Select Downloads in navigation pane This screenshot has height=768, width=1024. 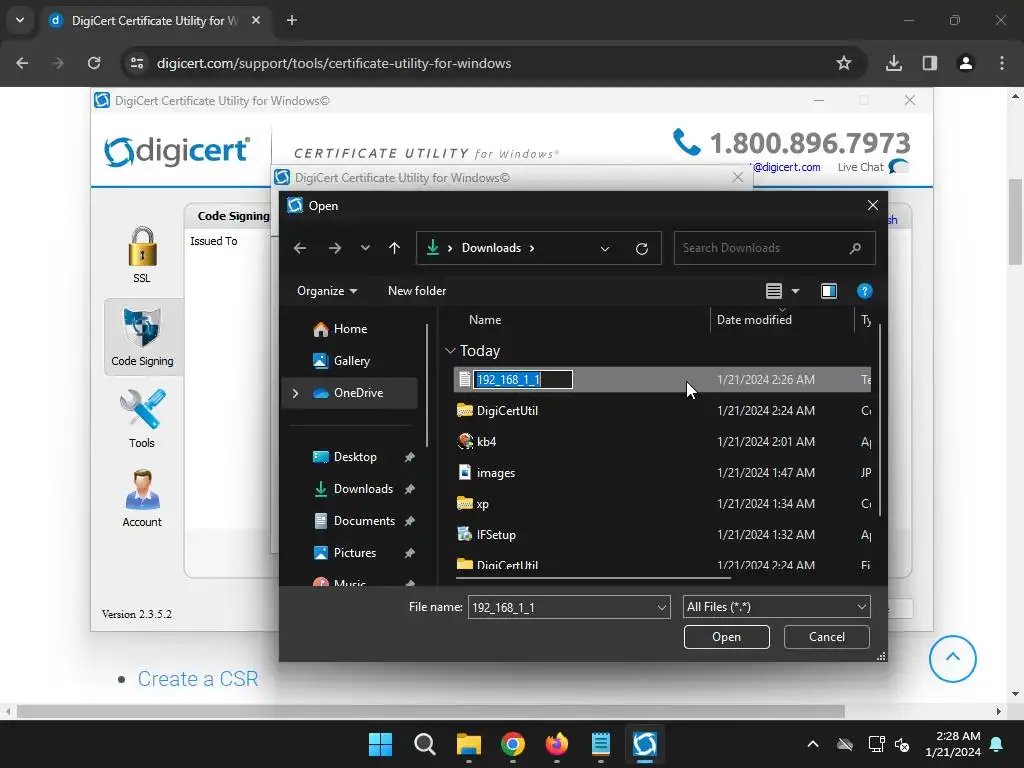click(x=363, y=489)
